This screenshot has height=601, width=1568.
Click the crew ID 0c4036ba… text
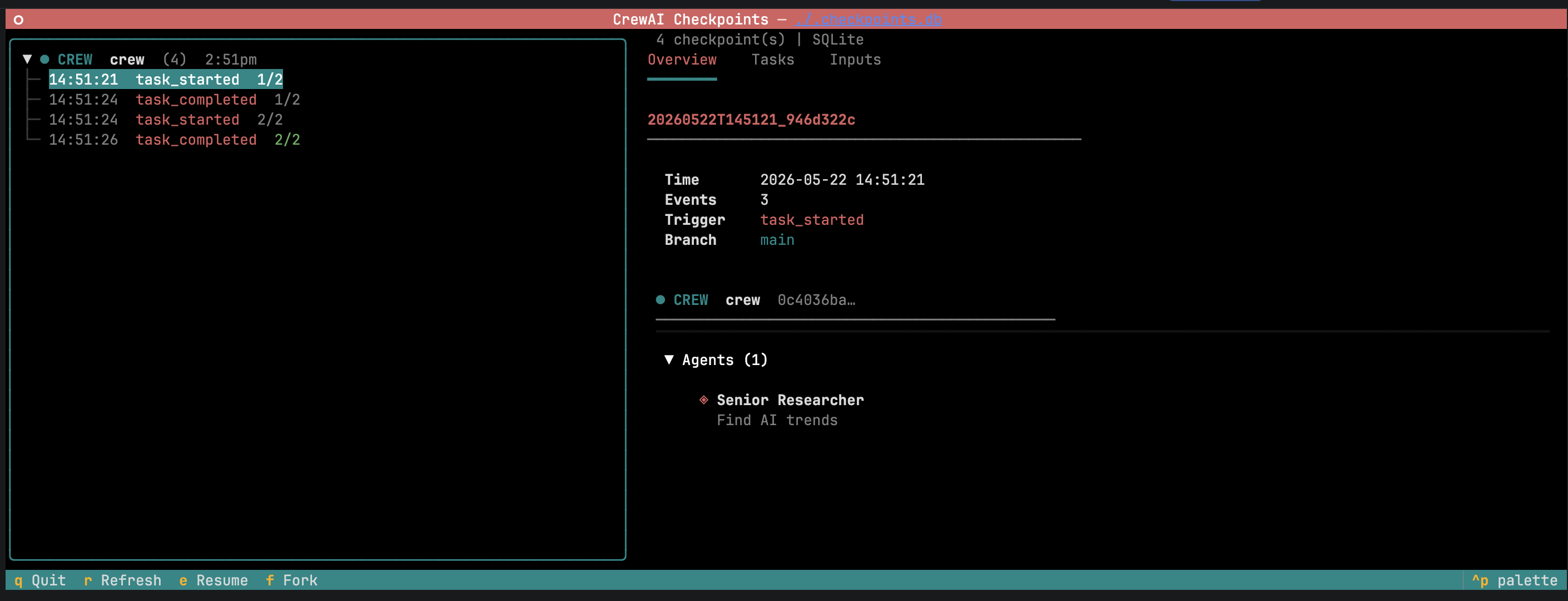pyautogui.click(x=816, y=299)
